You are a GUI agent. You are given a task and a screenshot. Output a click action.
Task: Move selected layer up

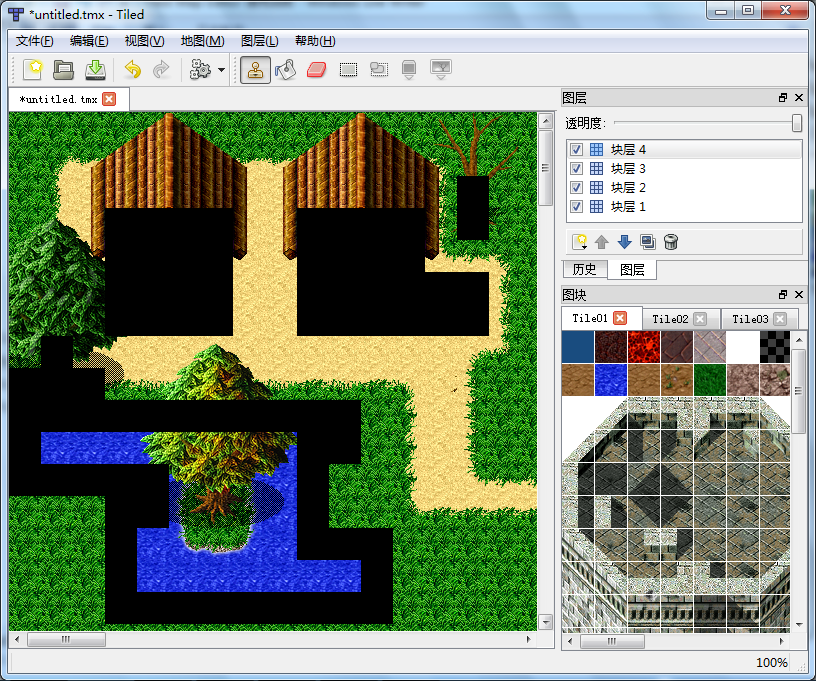[602, 242]
